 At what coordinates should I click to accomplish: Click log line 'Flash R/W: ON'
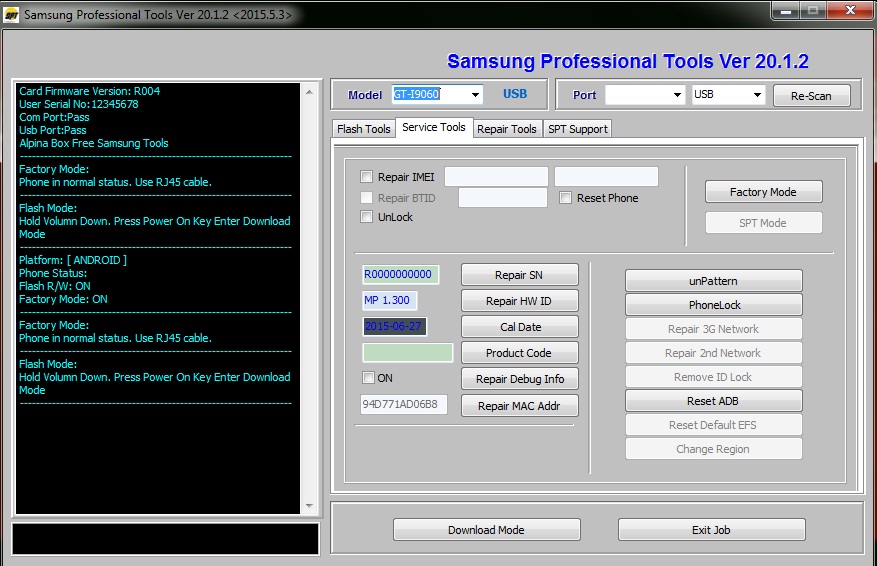click(x=55, y=286)
